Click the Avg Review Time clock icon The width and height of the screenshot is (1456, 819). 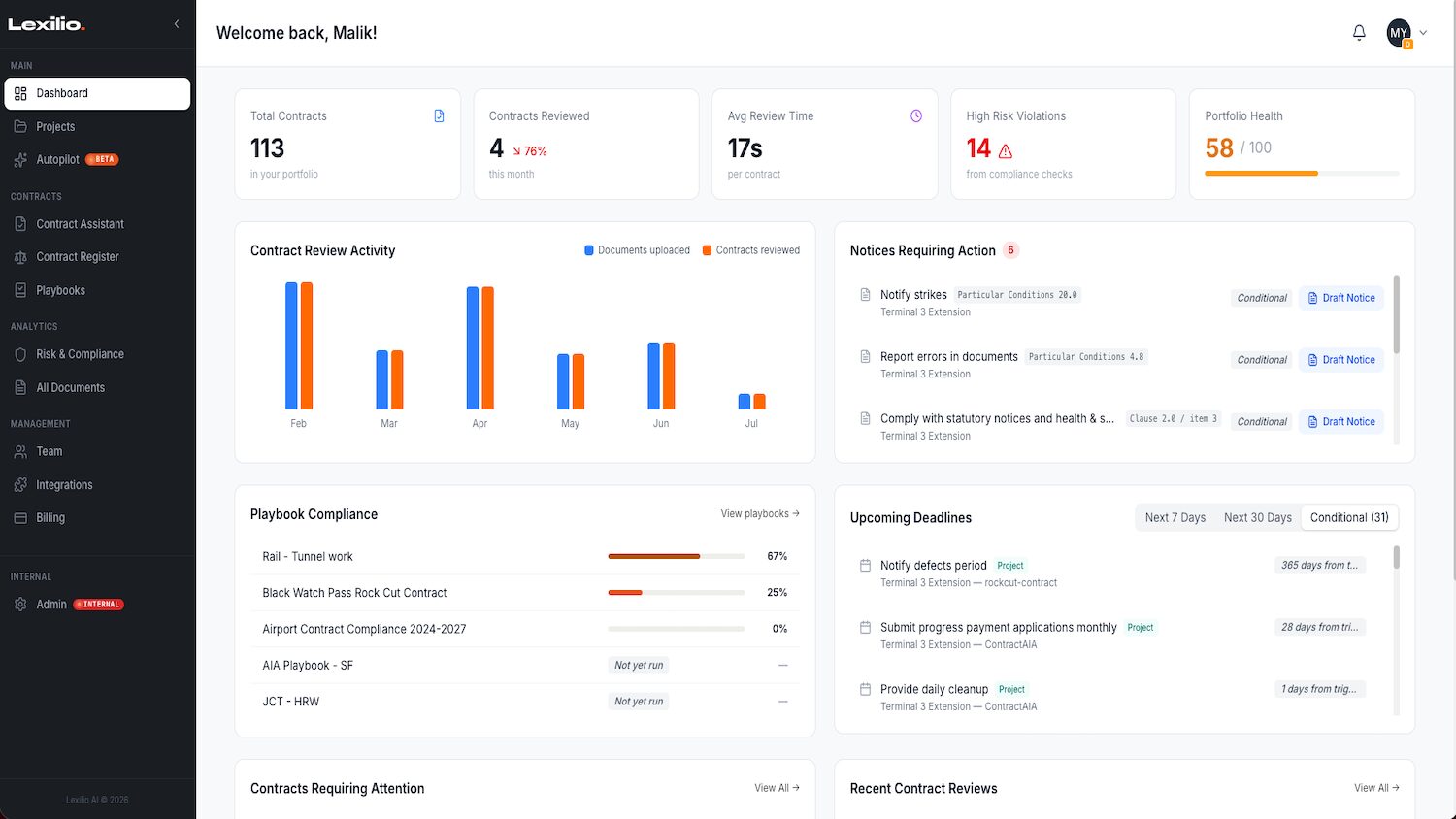(x=916, y=116)
